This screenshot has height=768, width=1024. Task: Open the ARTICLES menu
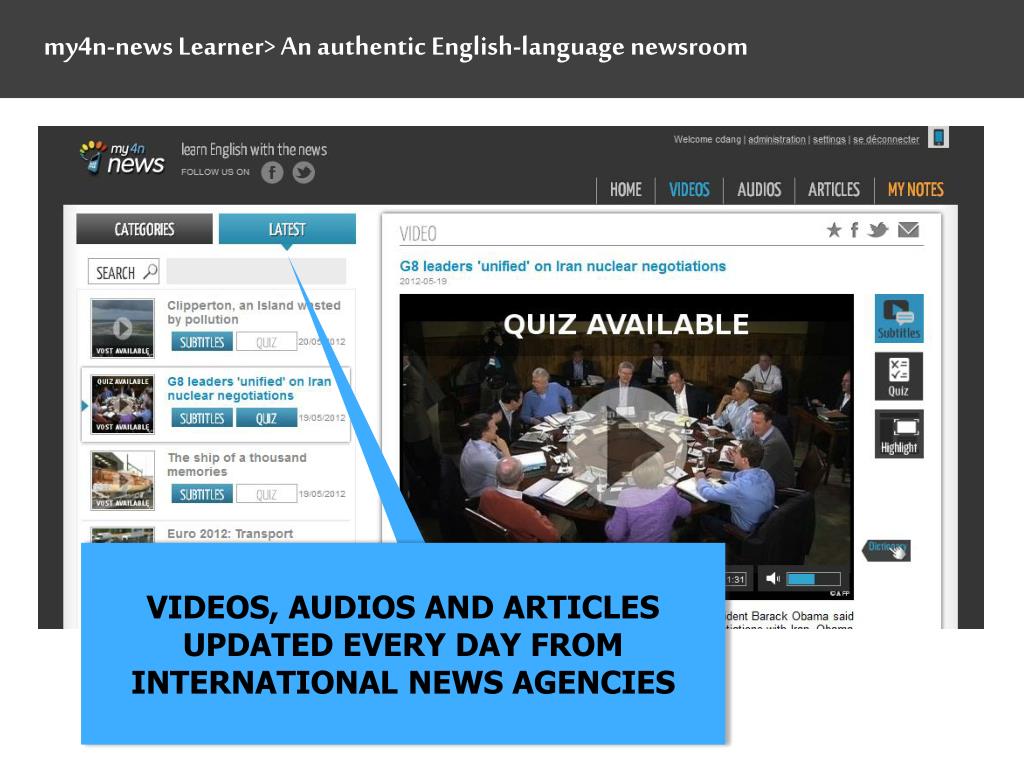click(x=834, y=190)
